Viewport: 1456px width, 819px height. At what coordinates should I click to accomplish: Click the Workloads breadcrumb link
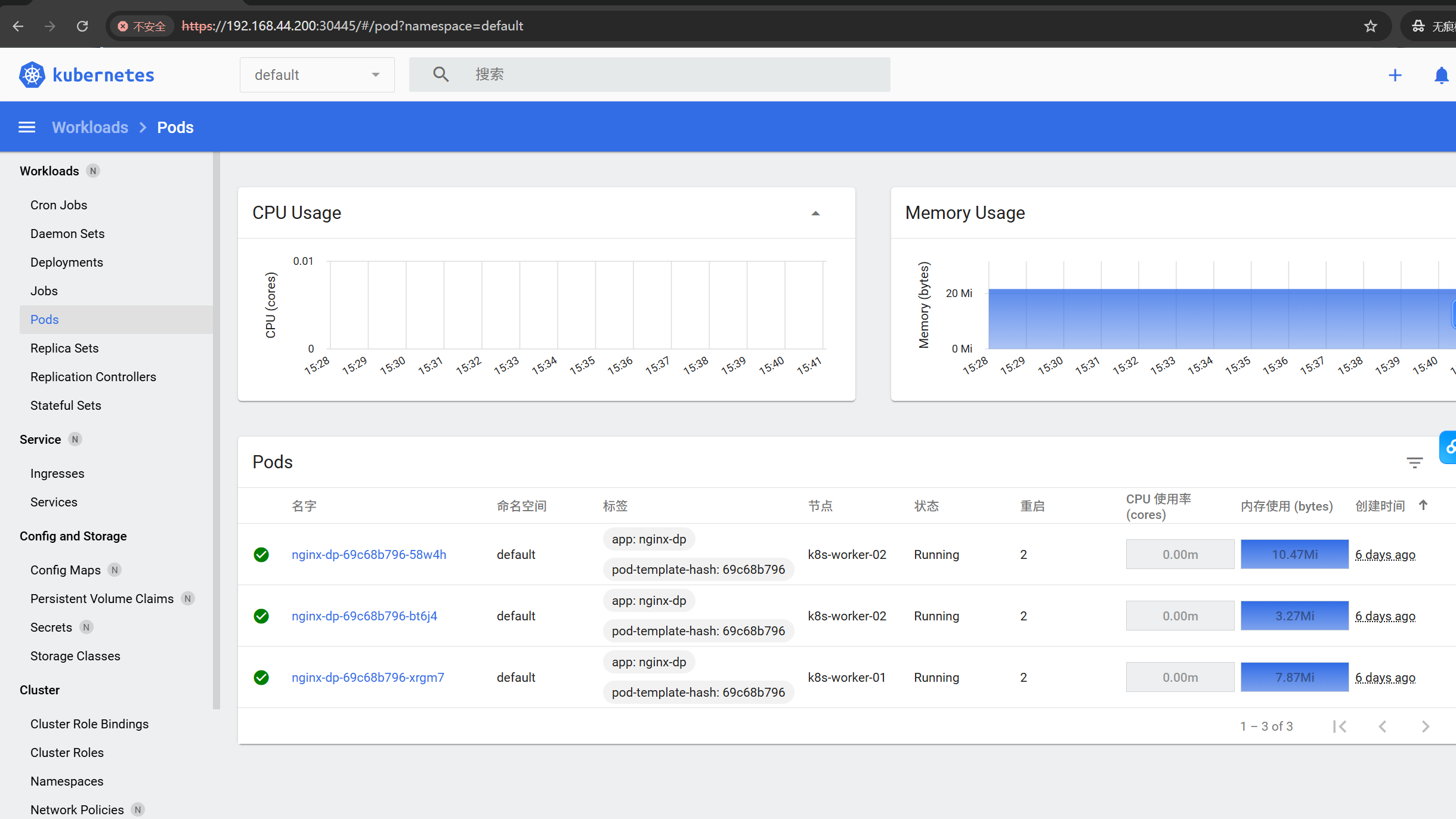[90, 127]
